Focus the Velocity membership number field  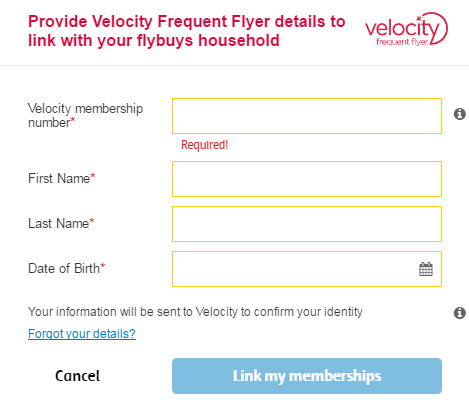tap(307, 116)
